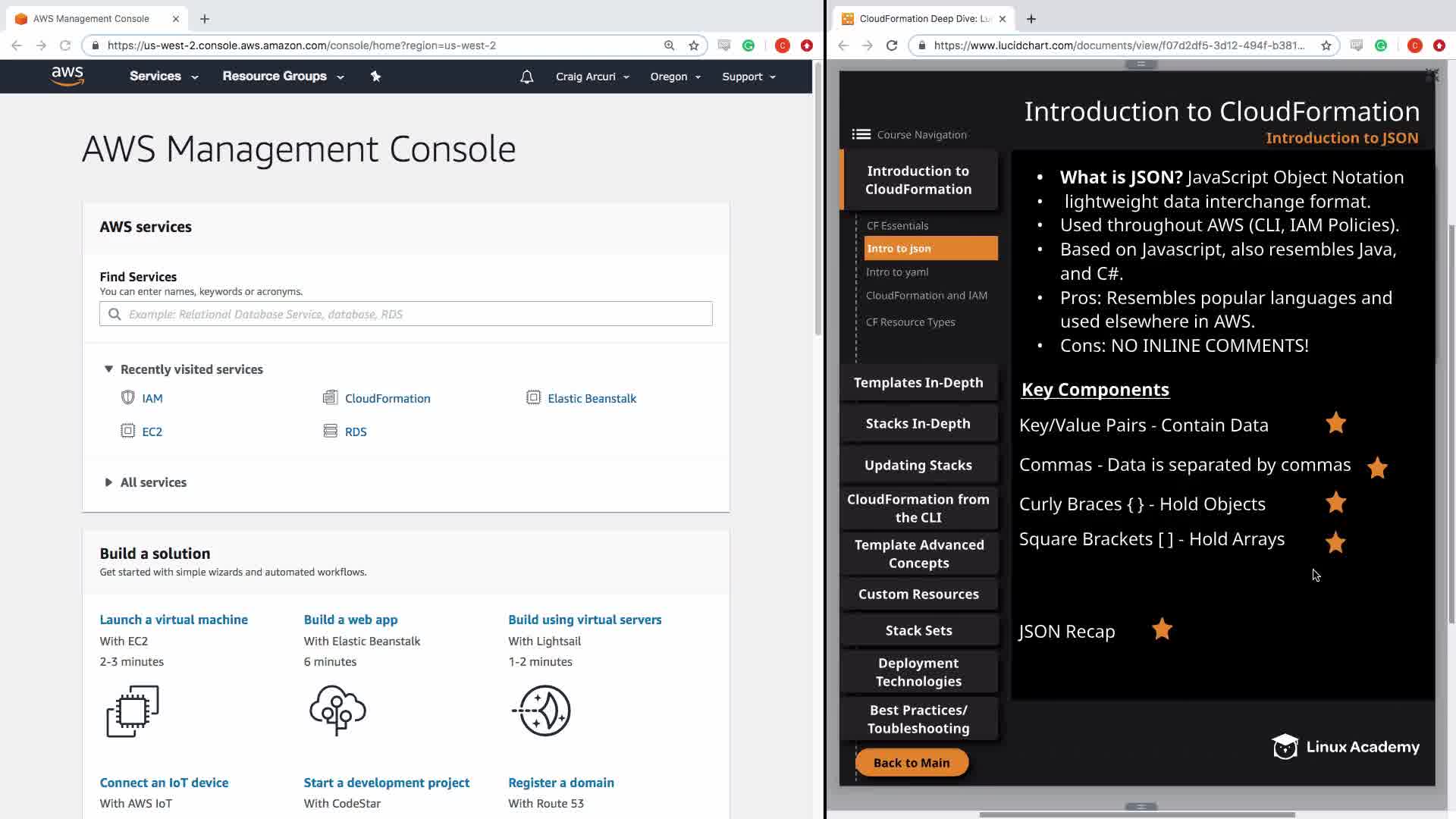
Task: Open the notifications bell icon
Action: (x=526, y=77)
